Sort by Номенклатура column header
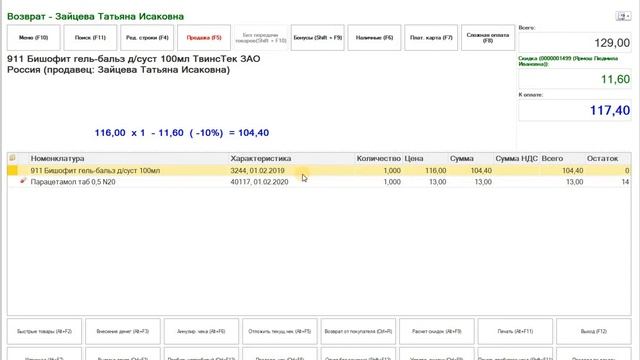The image size is (640, 360). point(57,158)
